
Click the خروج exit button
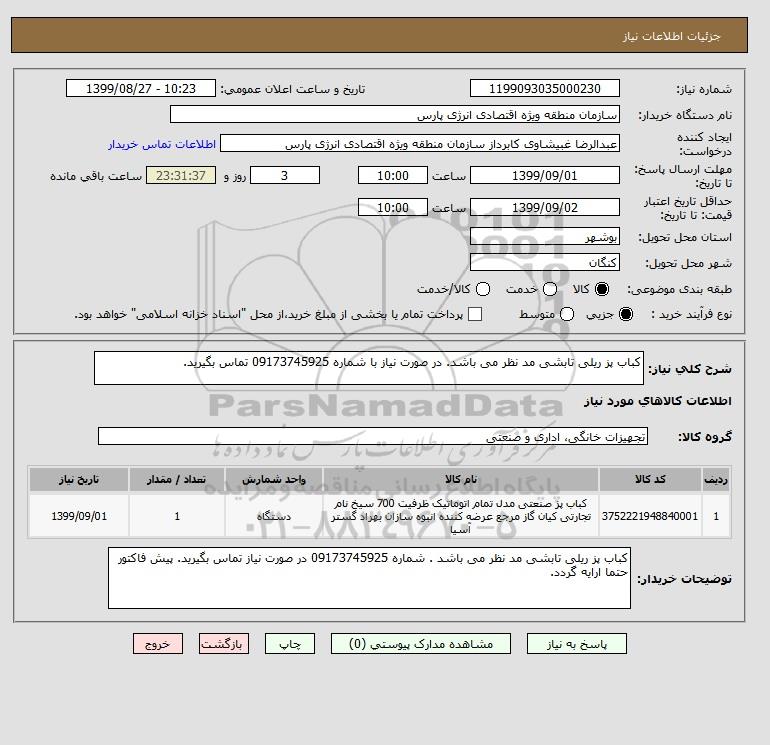tap(158, 644)
